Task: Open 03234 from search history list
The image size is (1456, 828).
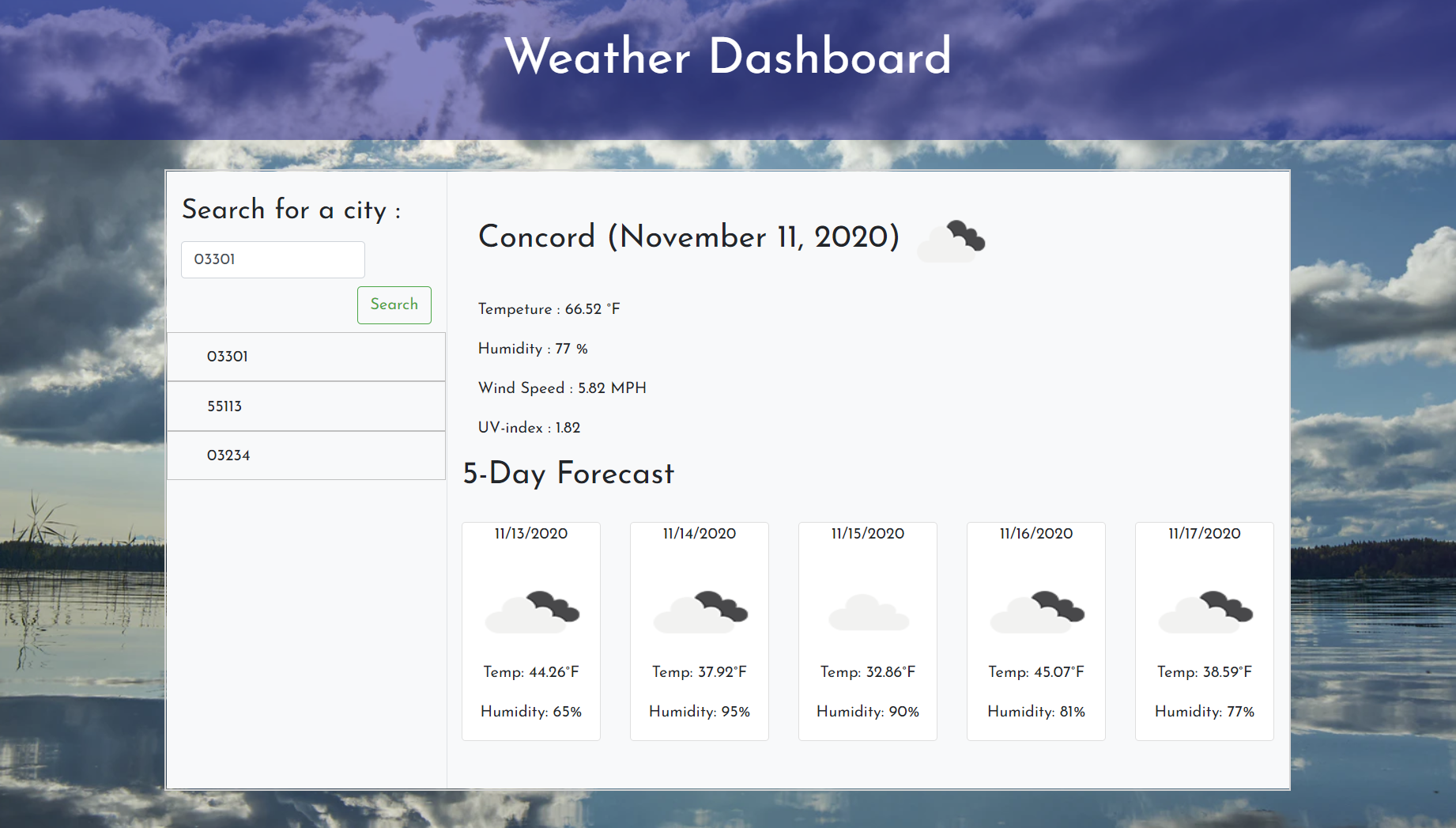Action: pos(306,456)
